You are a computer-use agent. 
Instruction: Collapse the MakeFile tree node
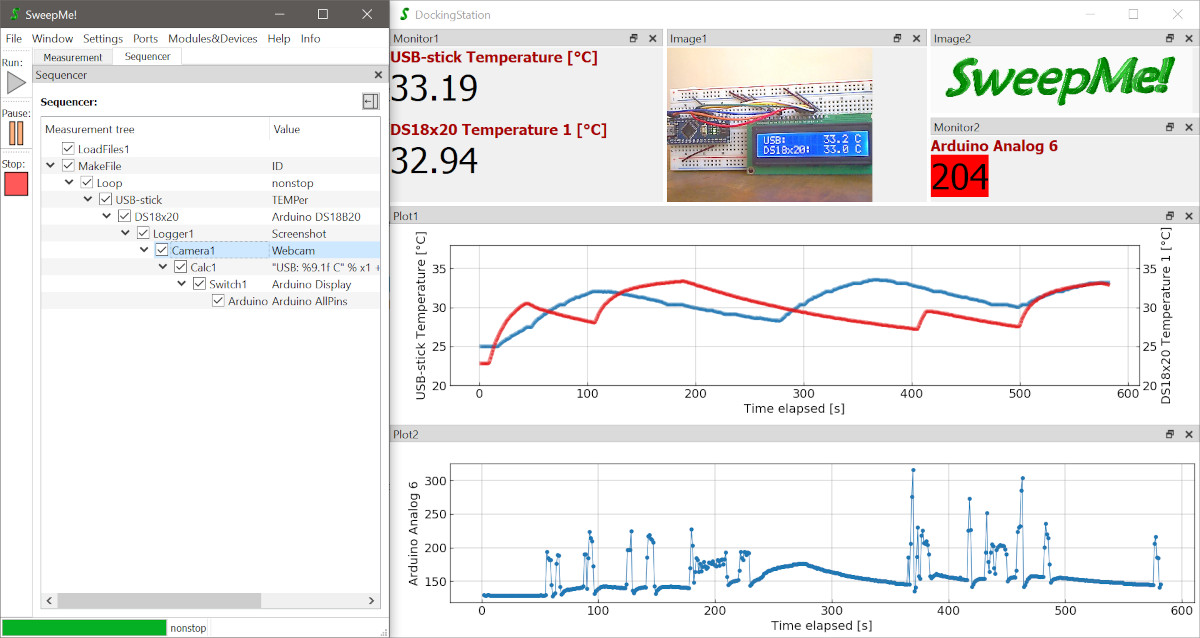pyautogui.click(x=51, y=166)
